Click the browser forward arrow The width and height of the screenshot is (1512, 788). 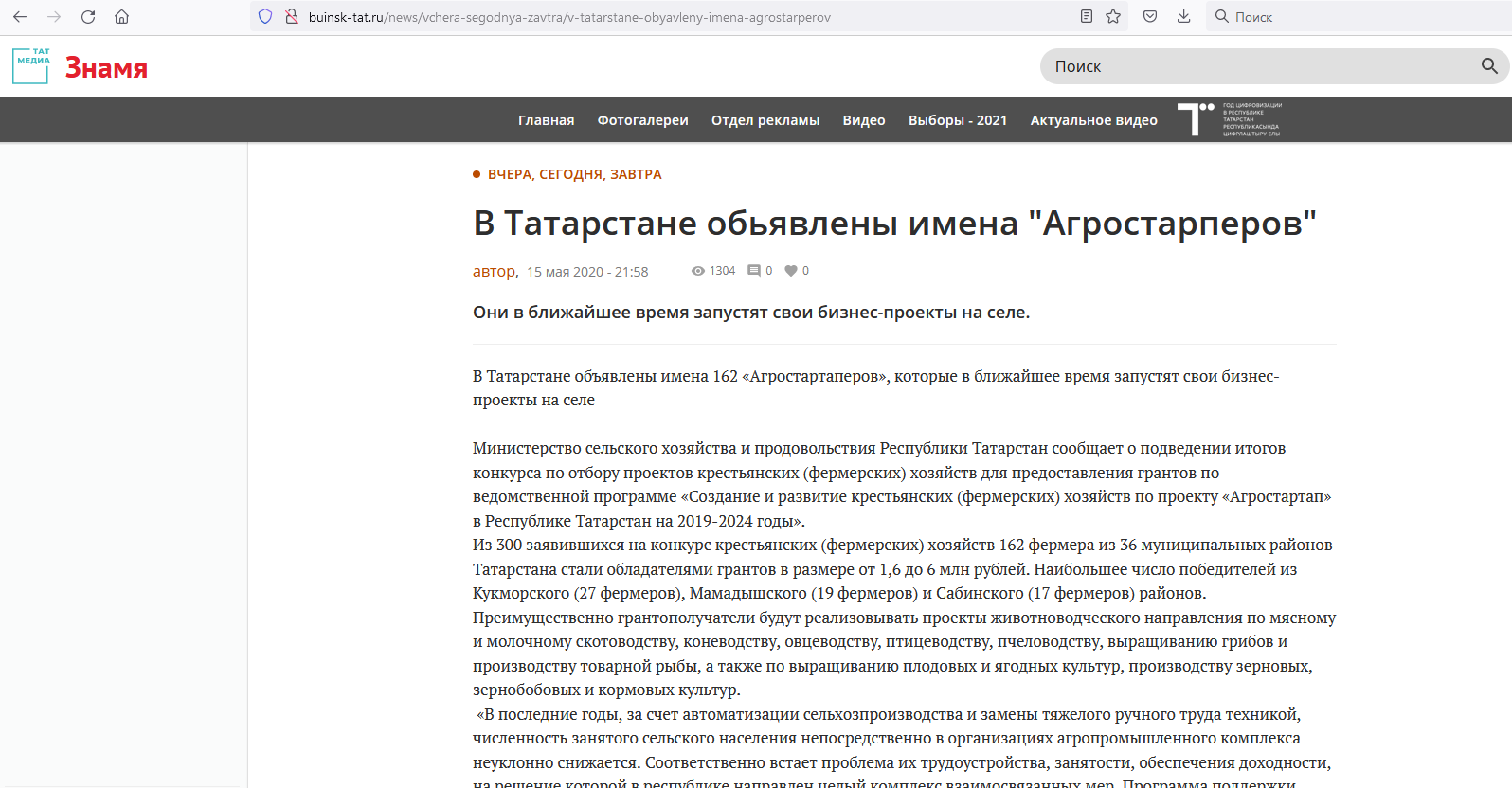coord(54,17)
